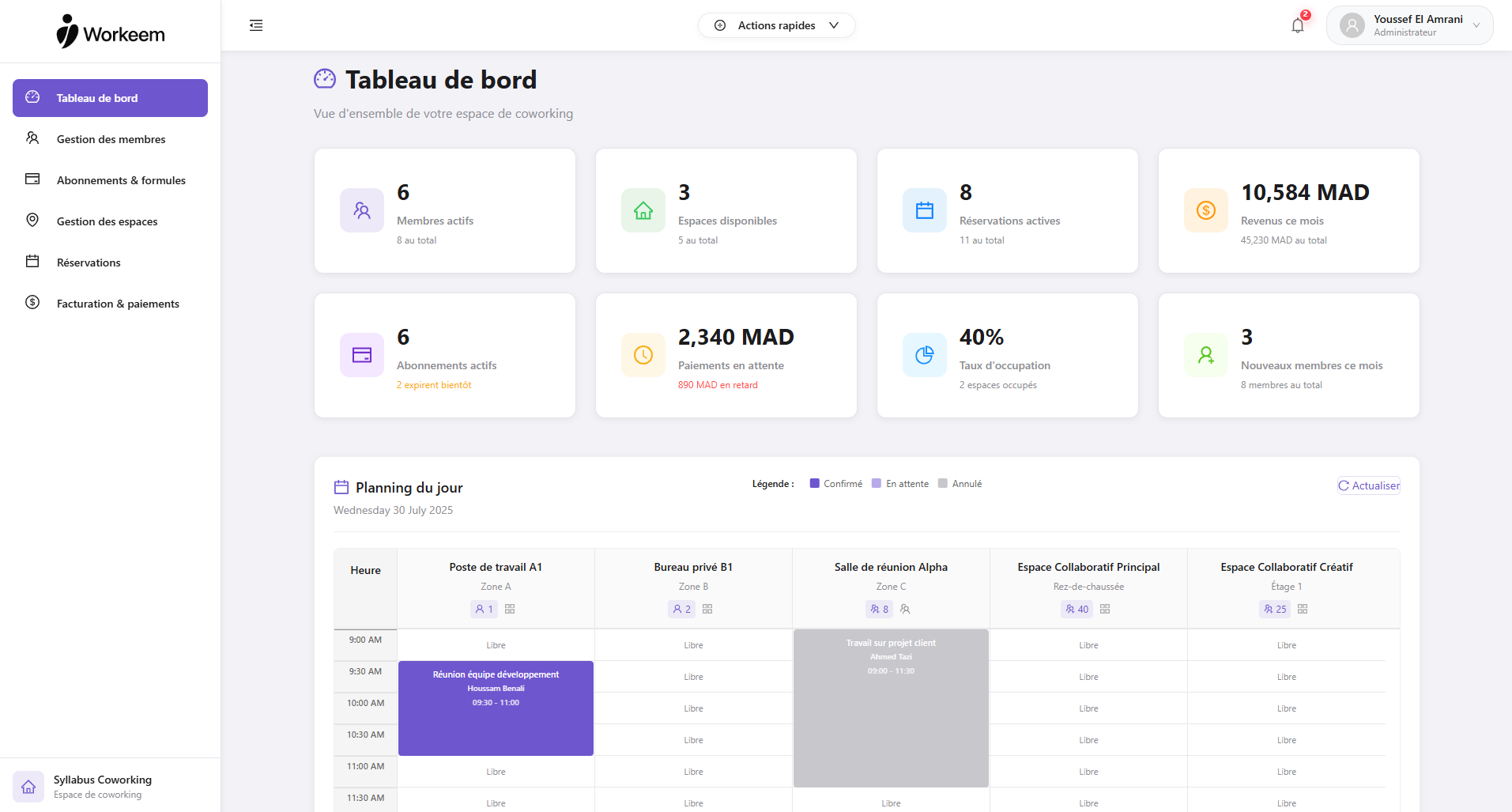Click the Actualiser button
Viewport: 1512px width, 812px height.
[x=1368, y=485]
